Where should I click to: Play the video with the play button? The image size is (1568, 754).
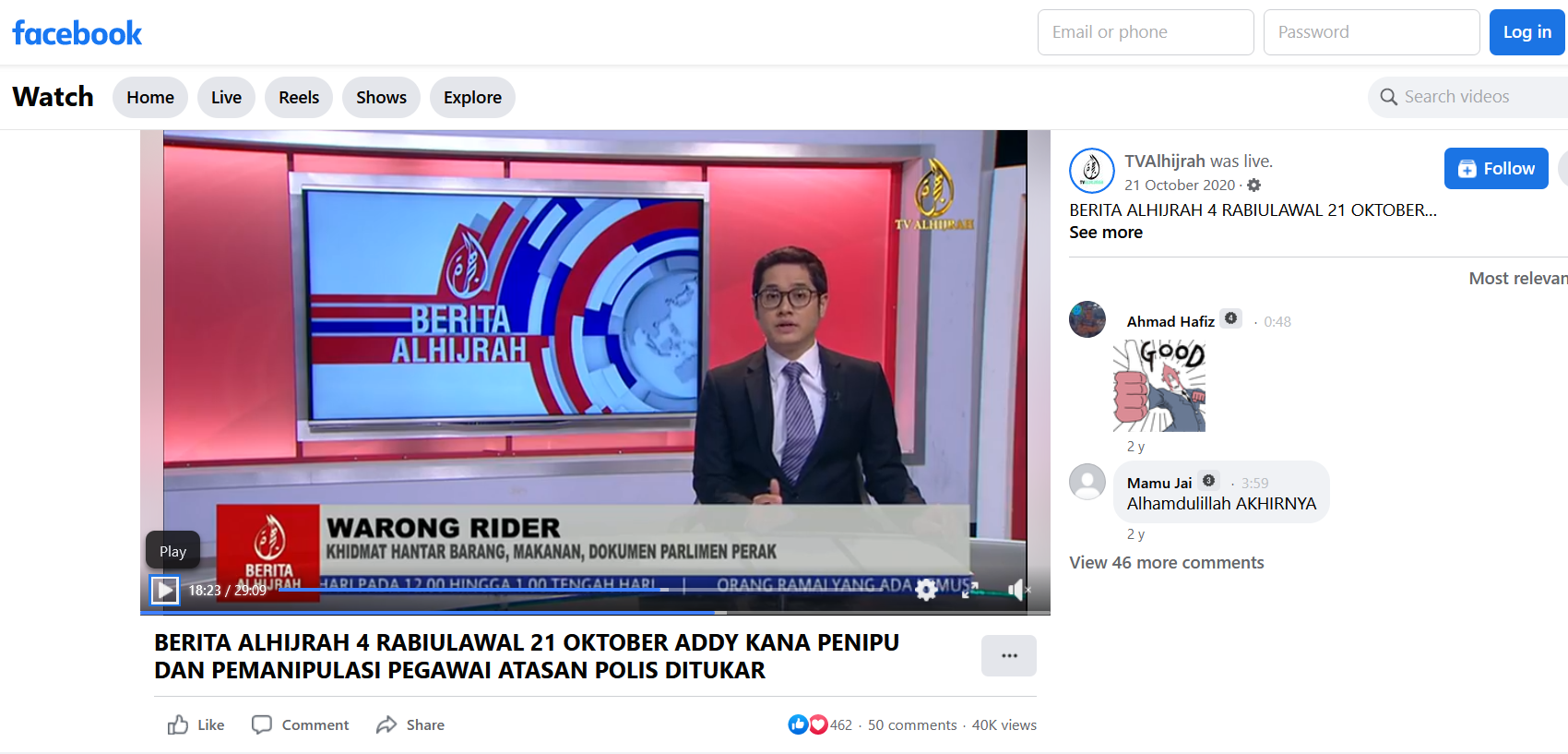(x=165, y=590)
